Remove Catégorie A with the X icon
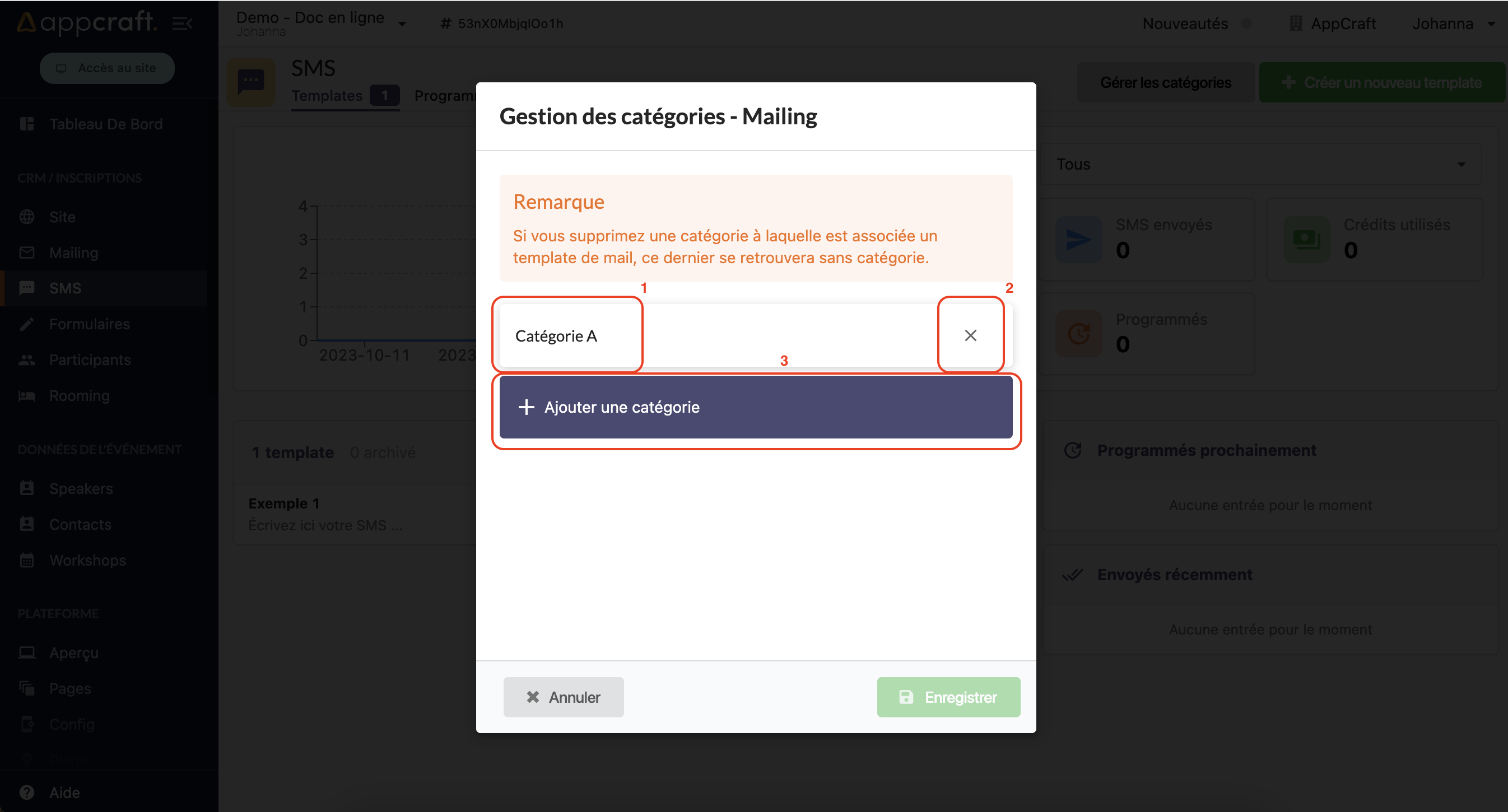This screenshot has height=812, width=1508. click(x=970, y=335)
